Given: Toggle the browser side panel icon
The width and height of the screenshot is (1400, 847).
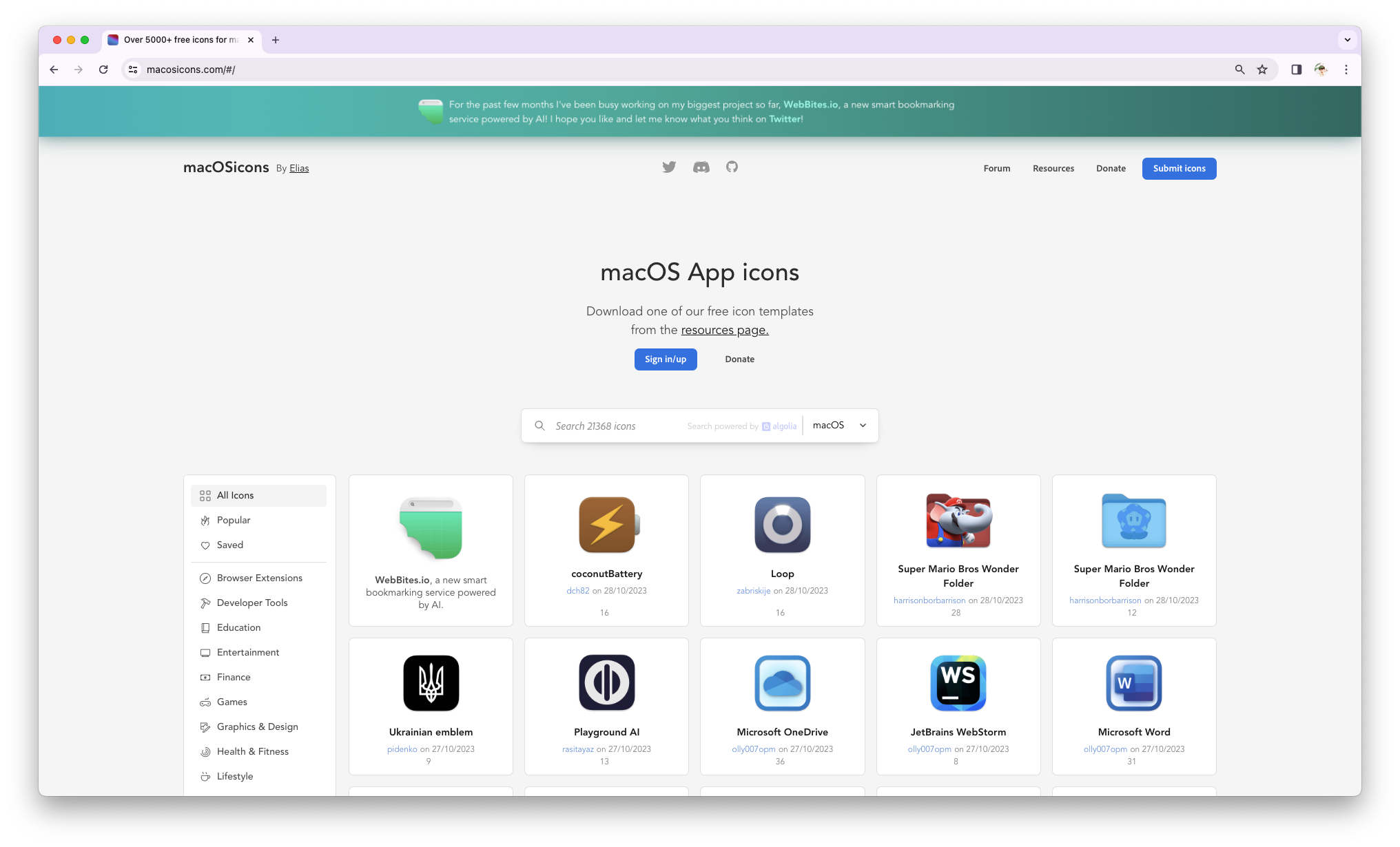Looking at the screenshot, I should point(1296,70).
